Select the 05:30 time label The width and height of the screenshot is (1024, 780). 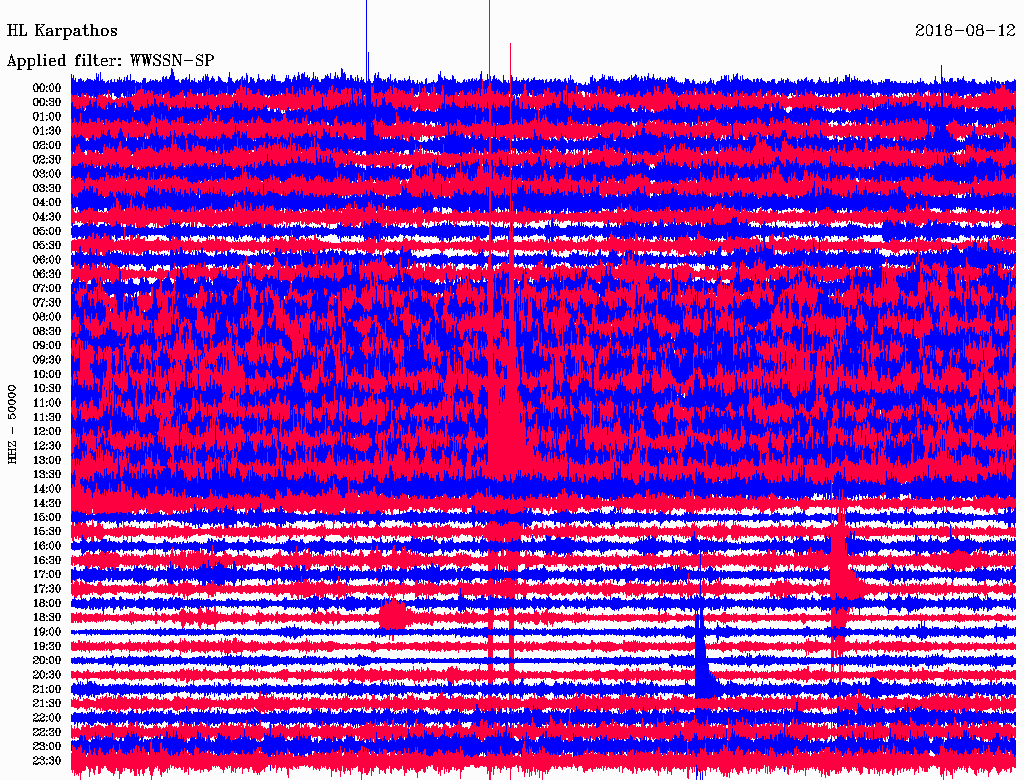tap(47, 246)
